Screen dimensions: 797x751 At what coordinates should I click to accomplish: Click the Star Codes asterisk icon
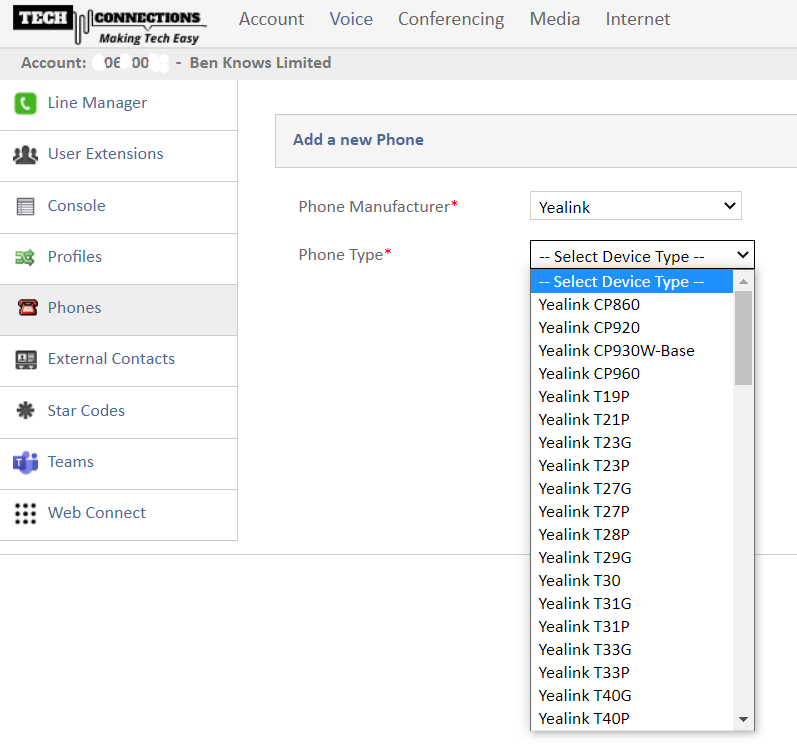[25, 411]
